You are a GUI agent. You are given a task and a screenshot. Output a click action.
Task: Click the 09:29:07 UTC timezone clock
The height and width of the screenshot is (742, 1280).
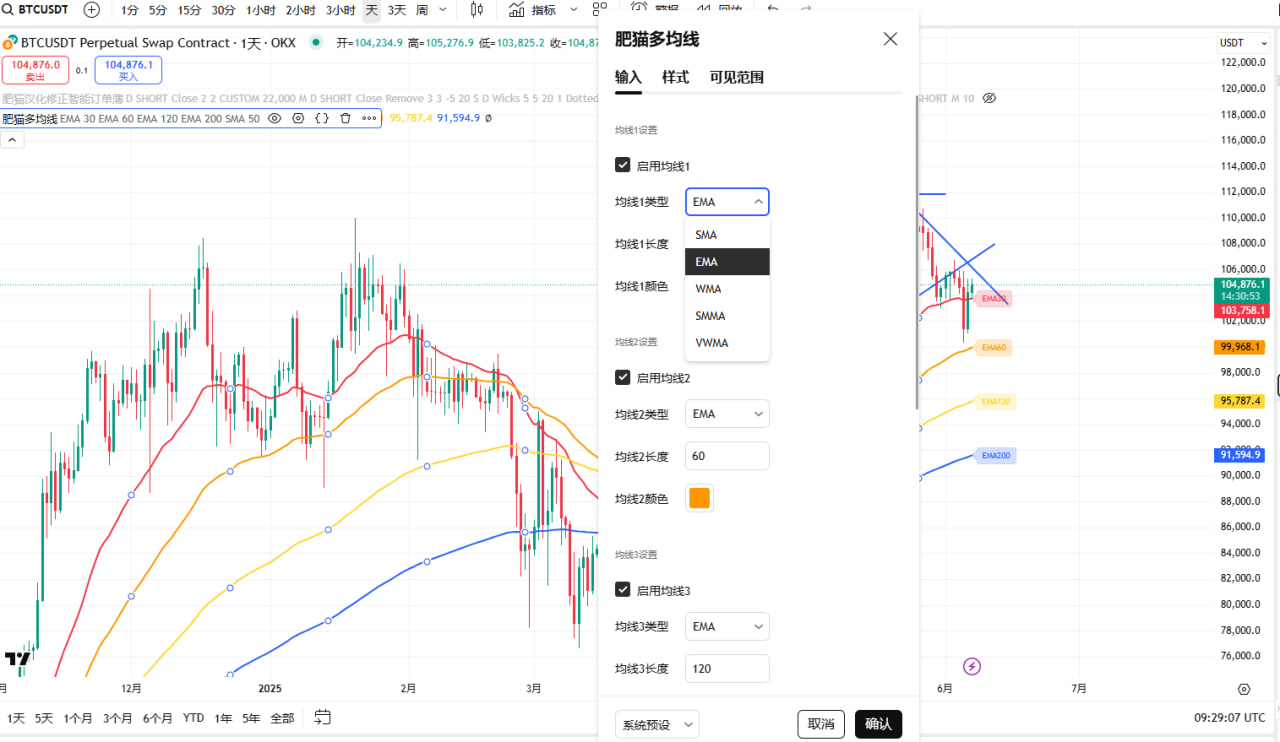click(1229, 718)
